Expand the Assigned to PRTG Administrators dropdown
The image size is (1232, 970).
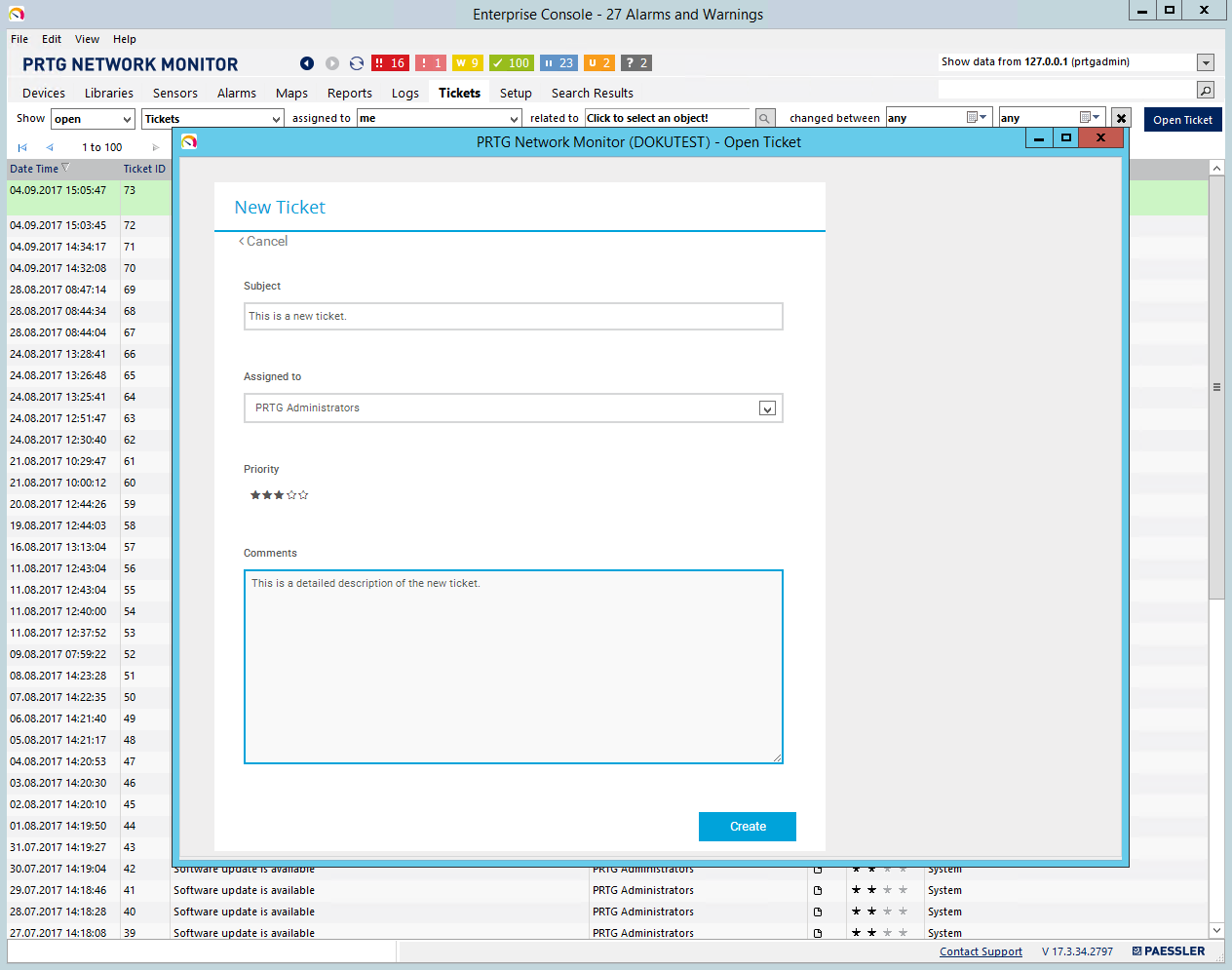[767, 408]
